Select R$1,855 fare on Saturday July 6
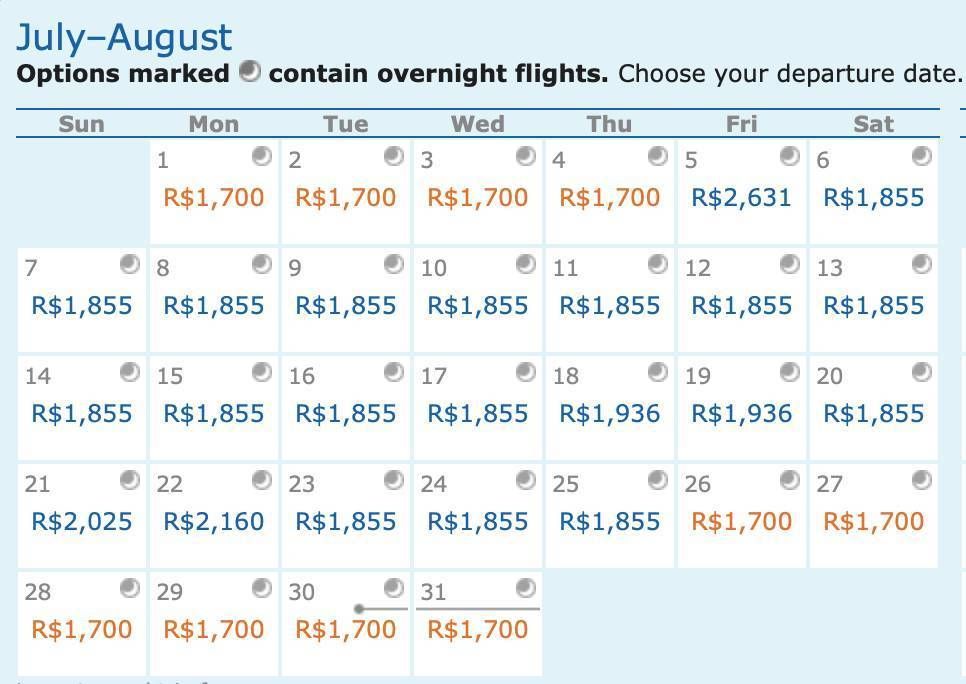This screenshot has height=684, width=966. (x=874, y=198)
